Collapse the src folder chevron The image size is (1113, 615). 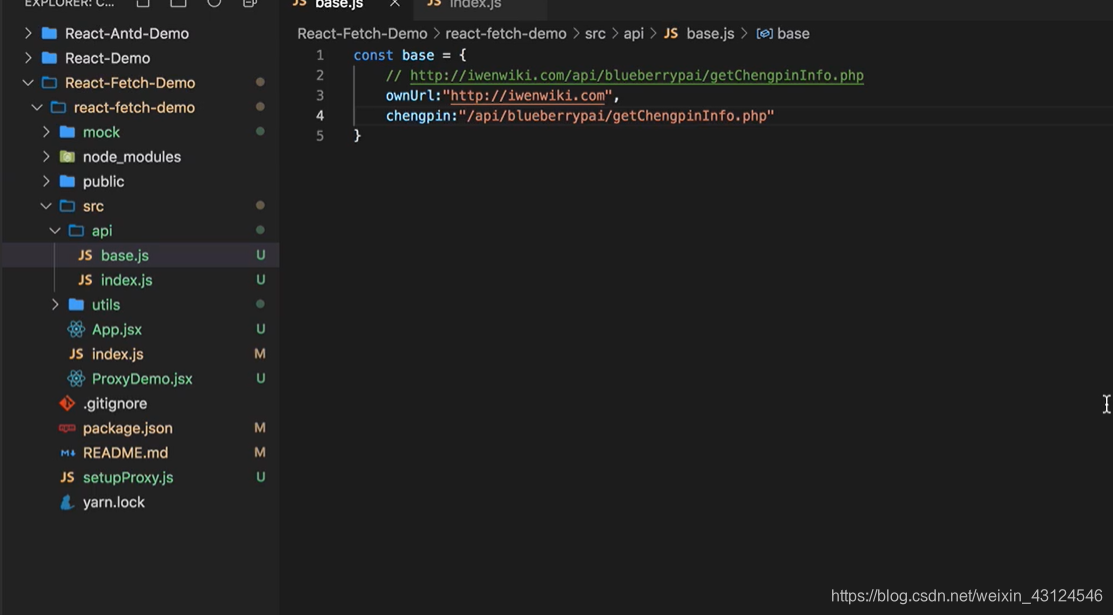pos(46,206)
